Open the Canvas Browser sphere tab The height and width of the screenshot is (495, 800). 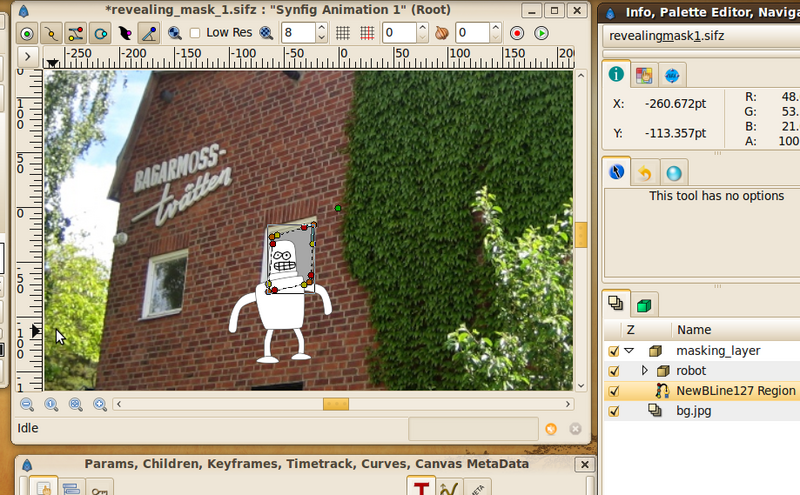[x=674, y=172]
